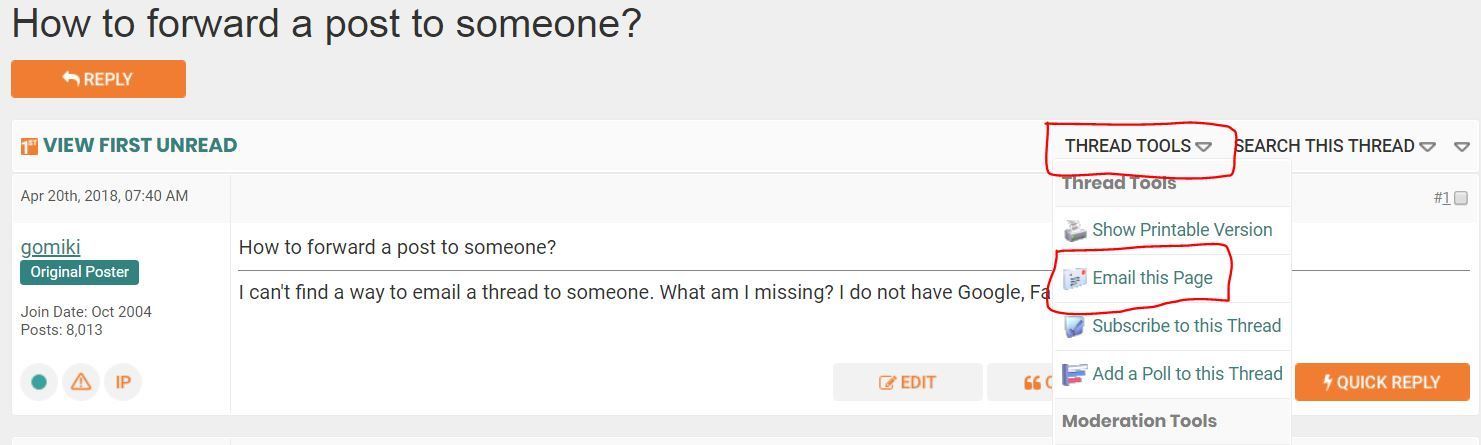Choose Add a Poll to this Thread
The height and width of the screenshot is (445, 1481).
tap(1187, 374)
